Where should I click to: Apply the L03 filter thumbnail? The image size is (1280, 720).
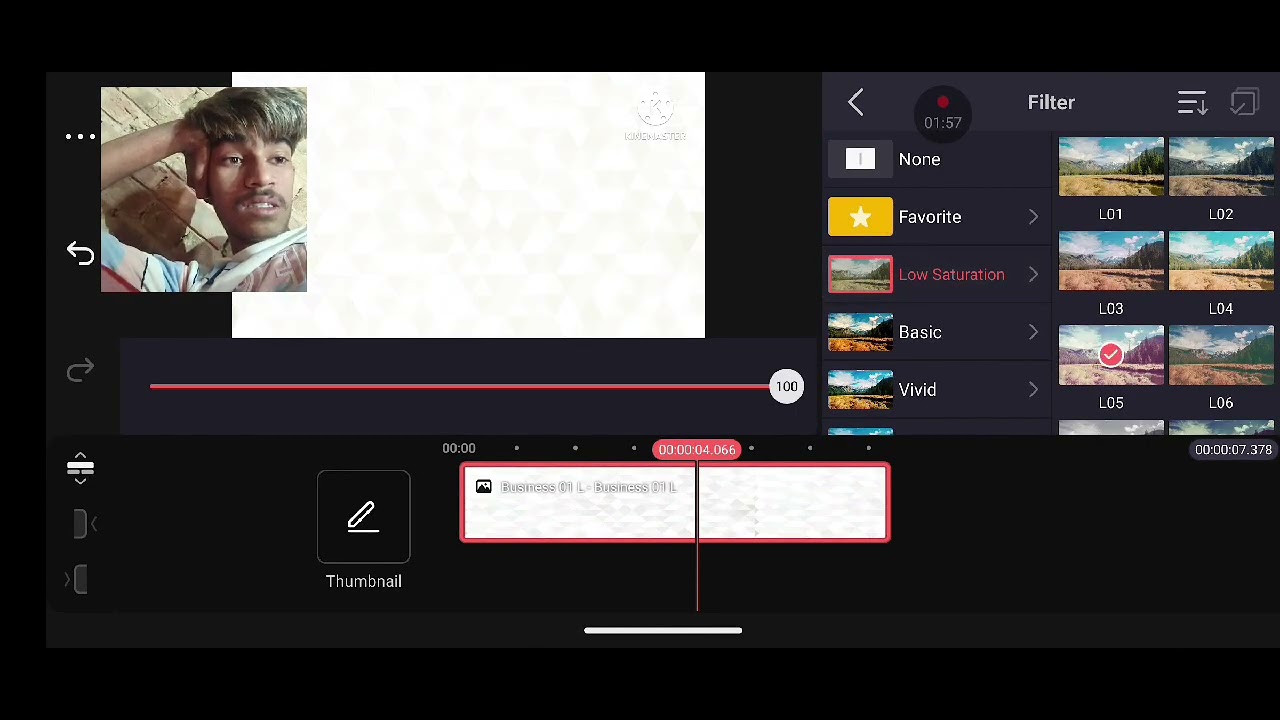pos(1111,261)
